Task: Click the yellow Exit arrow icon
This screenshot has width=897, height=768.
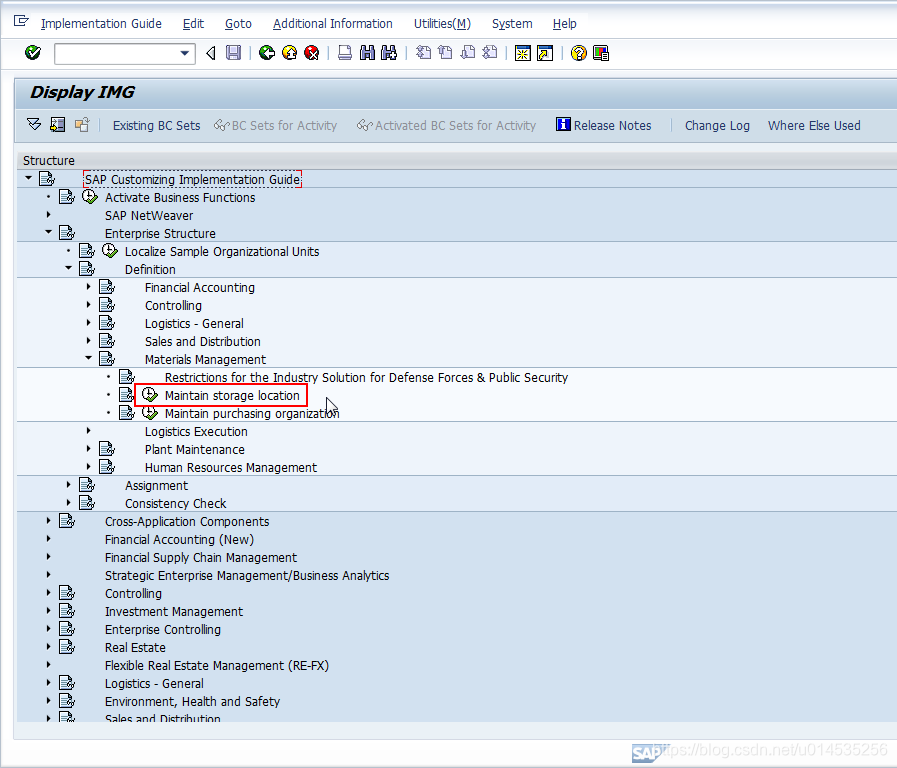Action: click(289, 53)
